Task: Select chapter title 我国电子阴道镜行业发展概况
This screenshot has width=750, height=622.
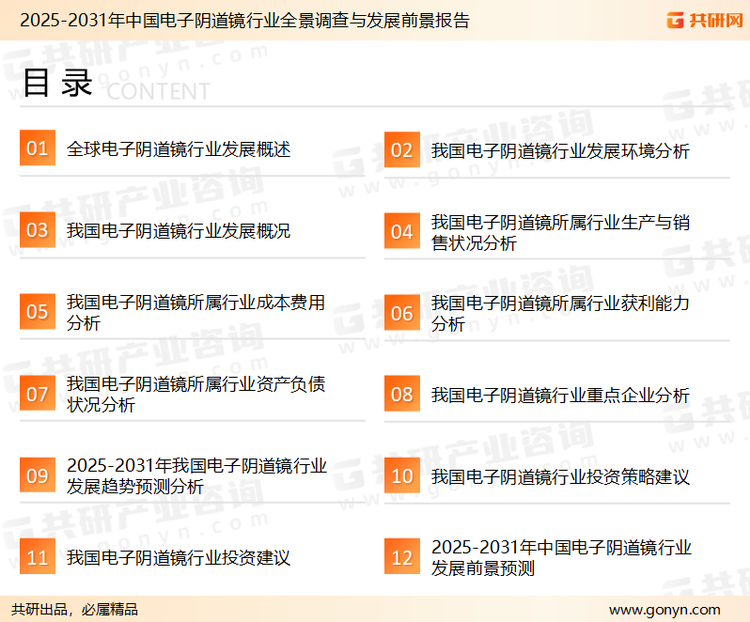Action: 178,231
